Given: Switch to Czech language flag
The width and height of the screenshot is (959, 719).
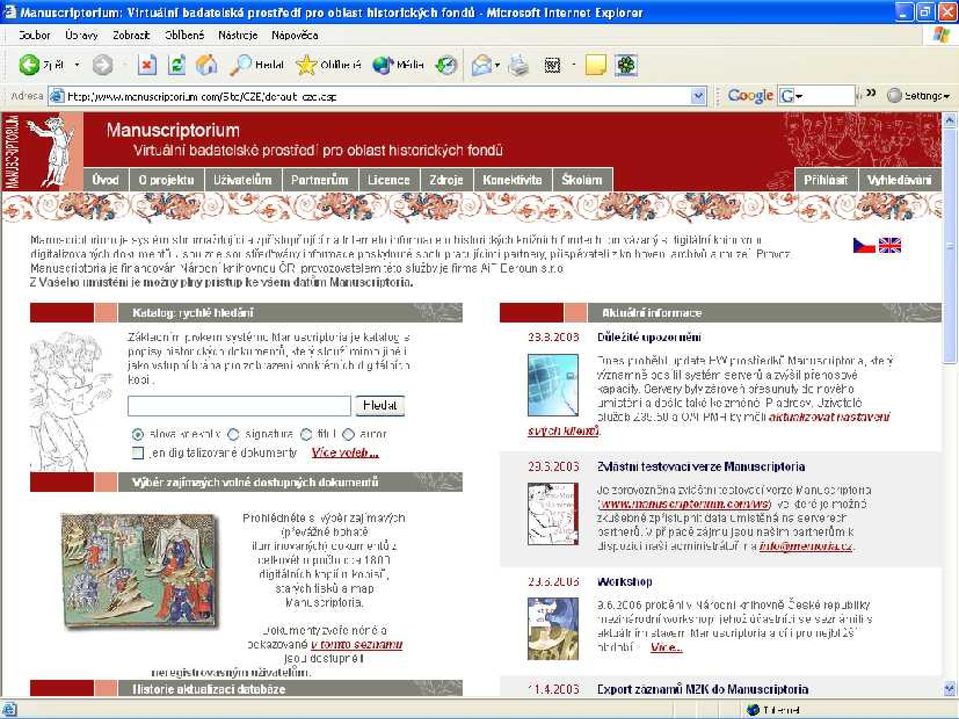Looking at the screenshot, I should coord(864,246).
